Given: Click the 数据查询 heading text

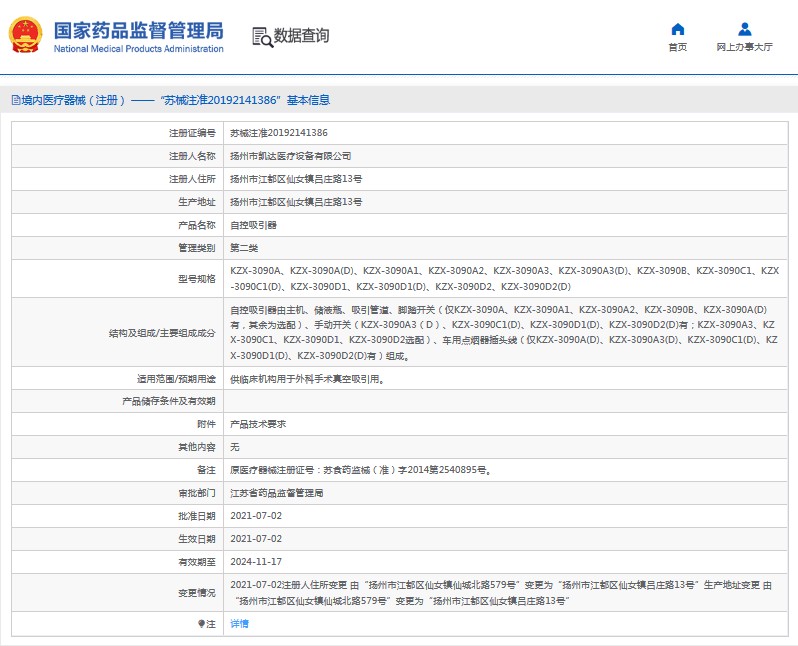Looking at the screenshot, I should pyautogui.click(x=301, y=37).
